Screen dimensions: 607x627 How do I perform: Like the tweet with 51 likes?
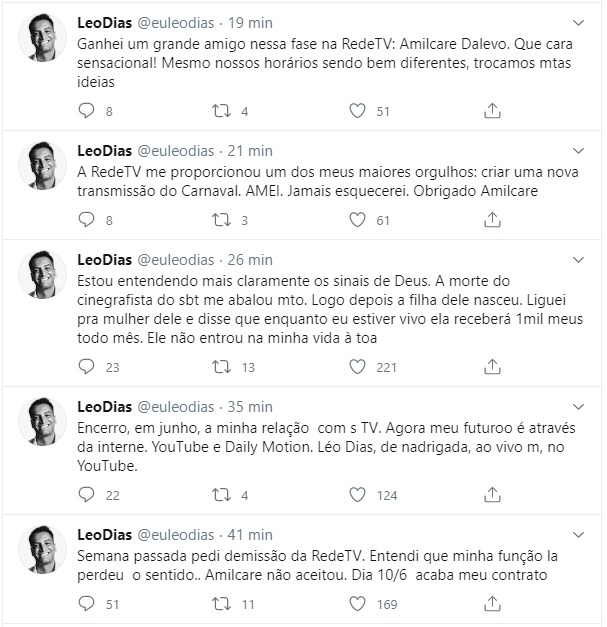click(x=357, y=111)
